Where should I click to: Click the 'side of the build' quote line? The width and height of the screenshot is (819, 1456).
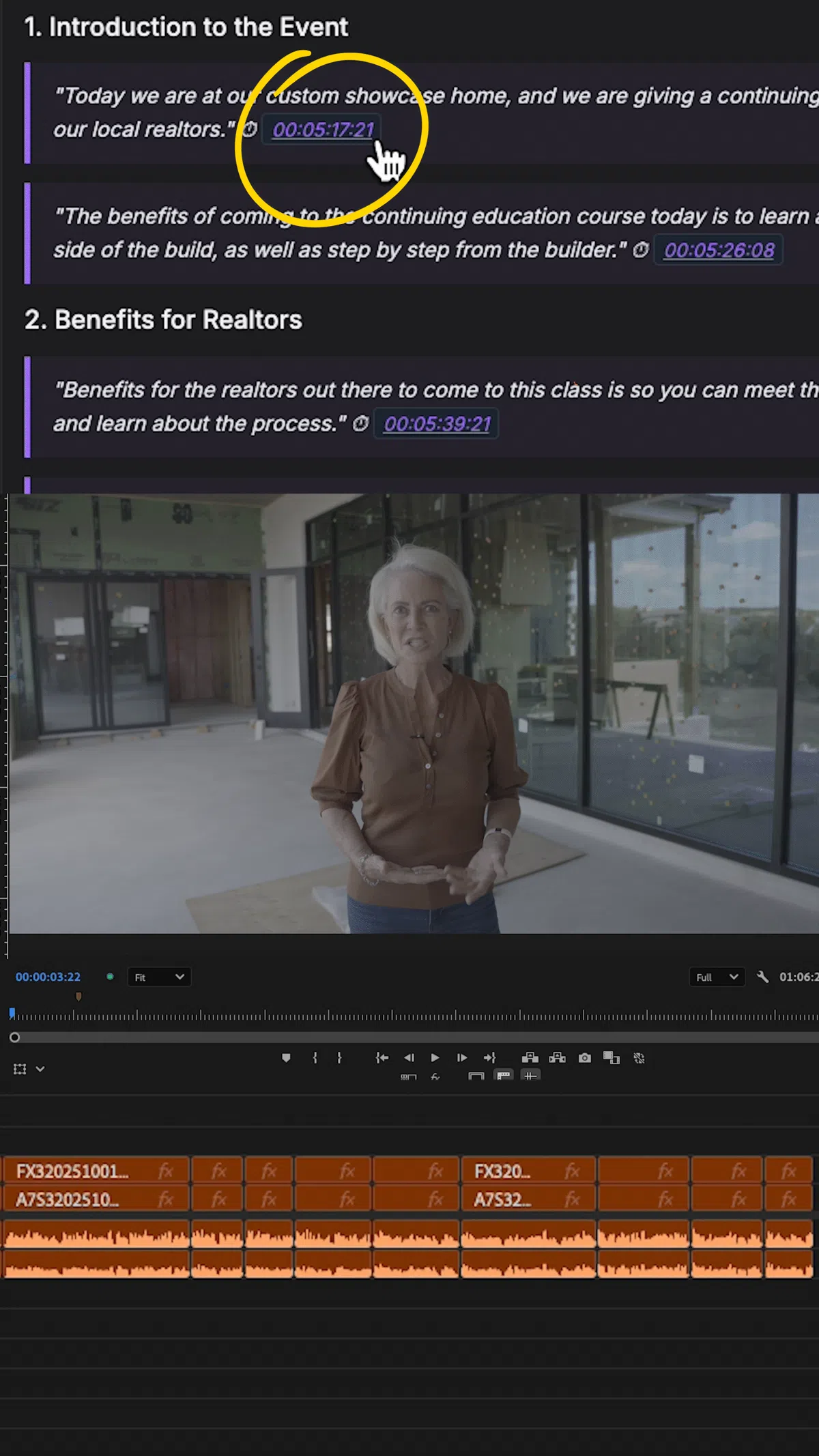pos(340,250)
